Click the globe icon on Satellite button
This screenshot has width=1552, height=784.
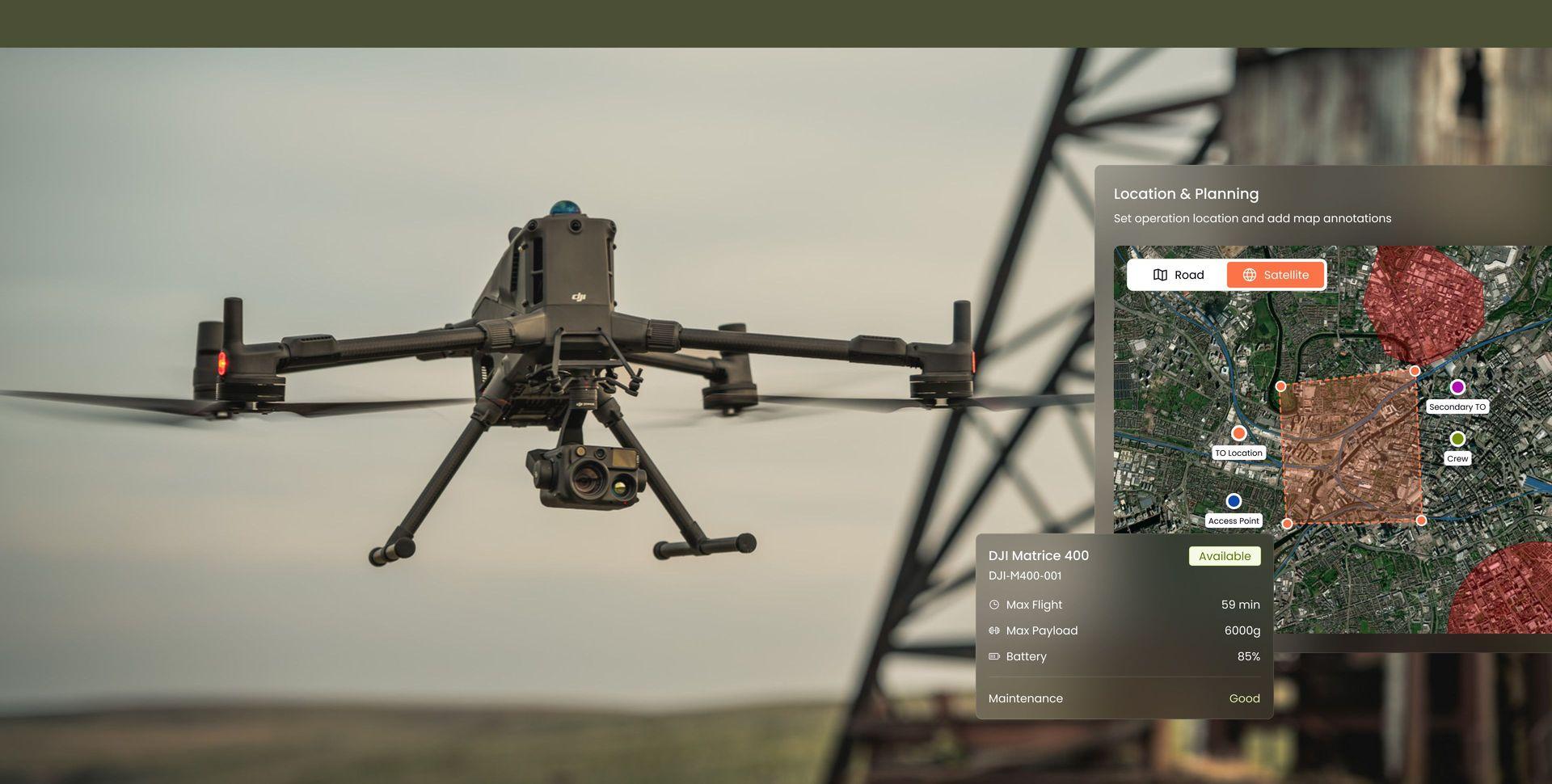pyautogui.click(x=1249, y=275)
